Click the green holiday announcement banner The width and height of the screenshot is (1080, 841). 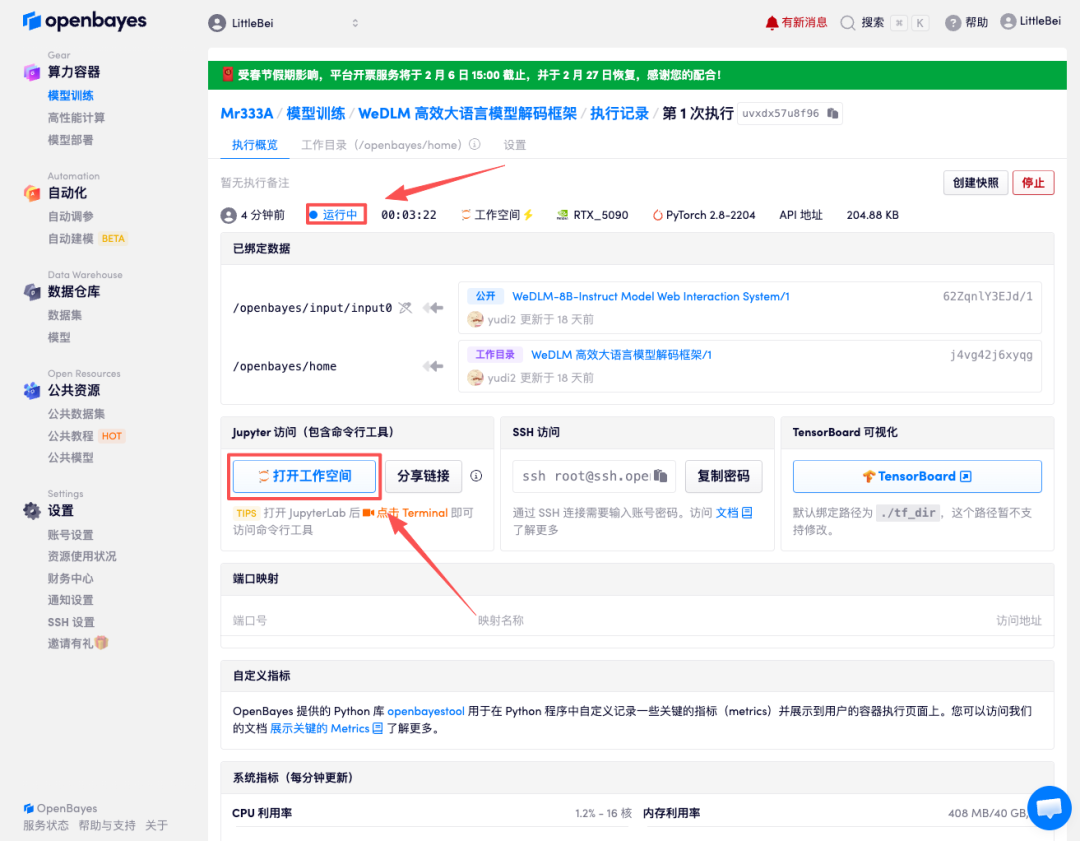tap(637, 75)
